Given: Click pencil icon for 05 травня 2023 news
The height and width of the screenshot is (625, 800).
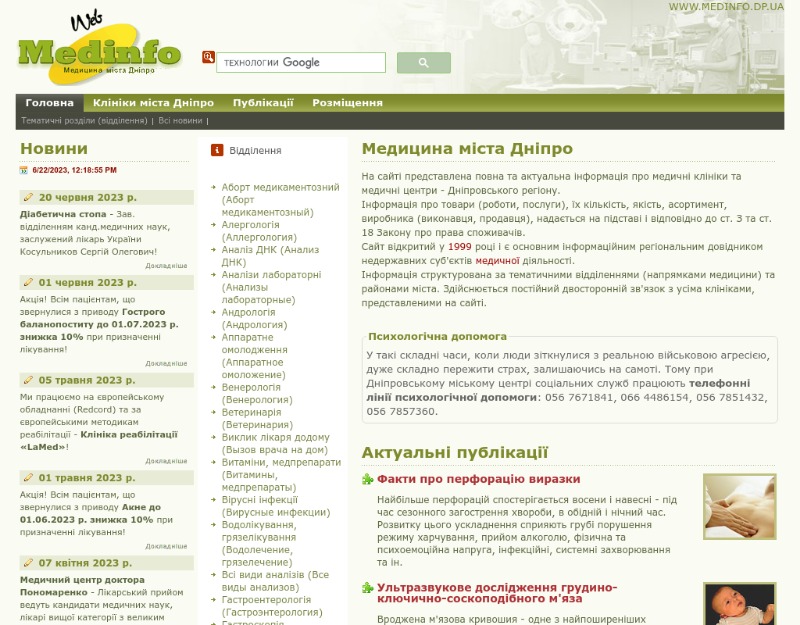Looking at the screenshot, I should [x=29, y=380].
